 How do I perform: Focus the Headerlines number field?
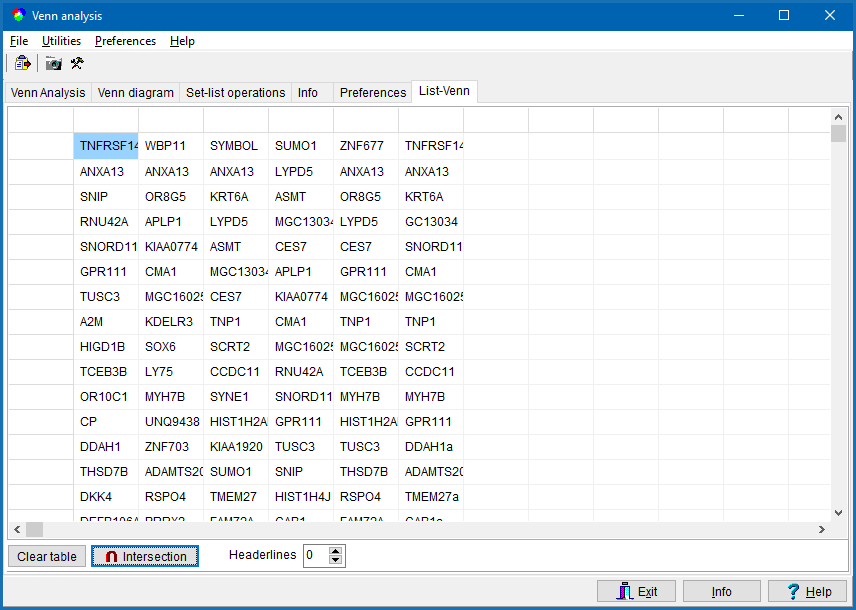pos(317,556)
